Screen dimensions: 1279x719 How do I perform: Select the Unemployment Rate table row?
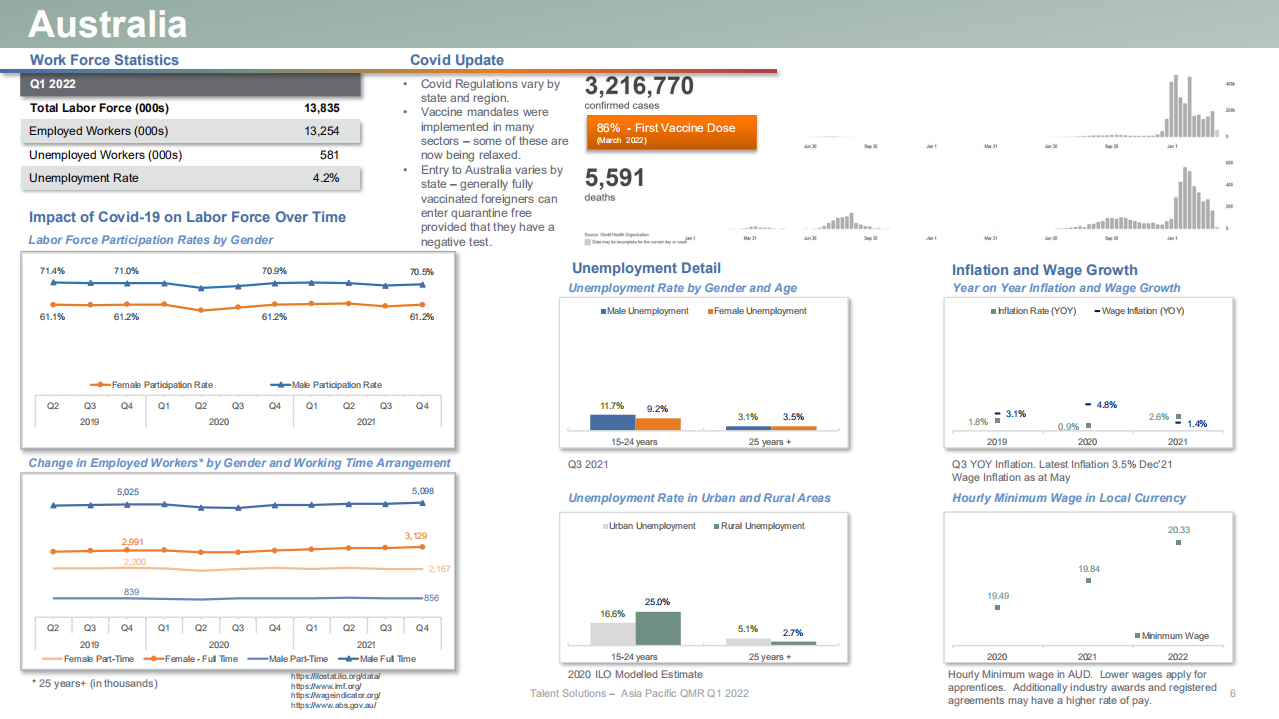coord(190,178)
